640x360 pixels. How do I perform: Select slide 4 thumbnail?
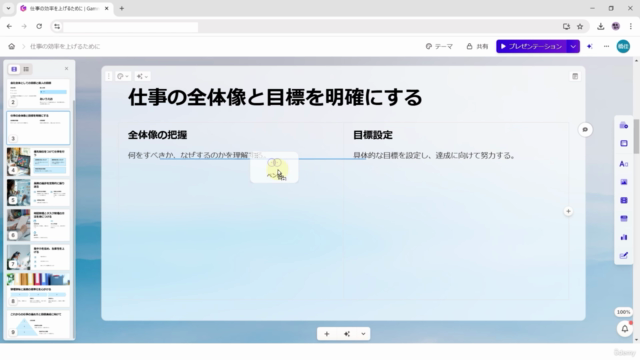[38, 162]
